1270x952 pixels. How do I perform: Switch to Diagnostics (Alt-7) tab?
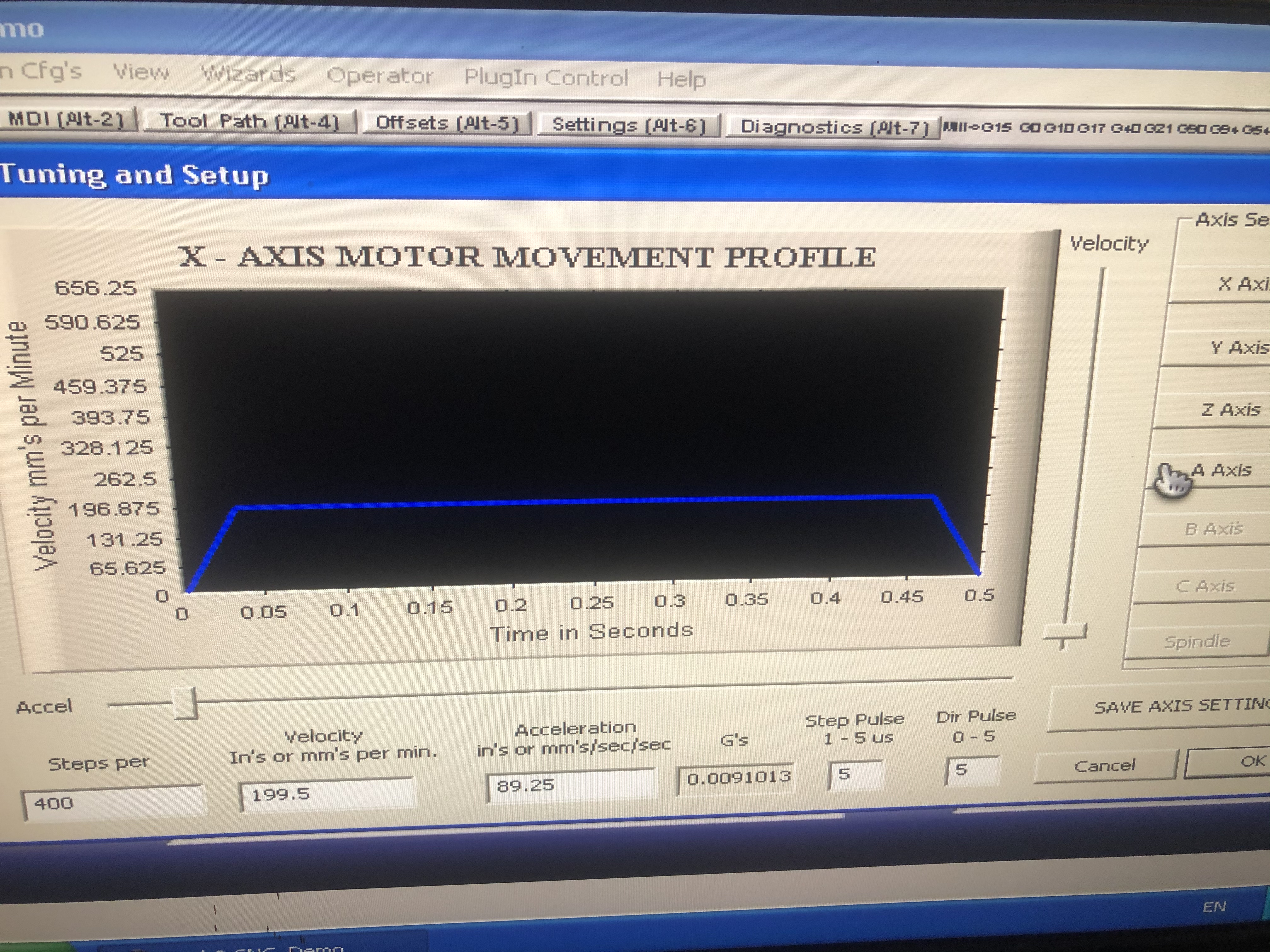[833, 127]
